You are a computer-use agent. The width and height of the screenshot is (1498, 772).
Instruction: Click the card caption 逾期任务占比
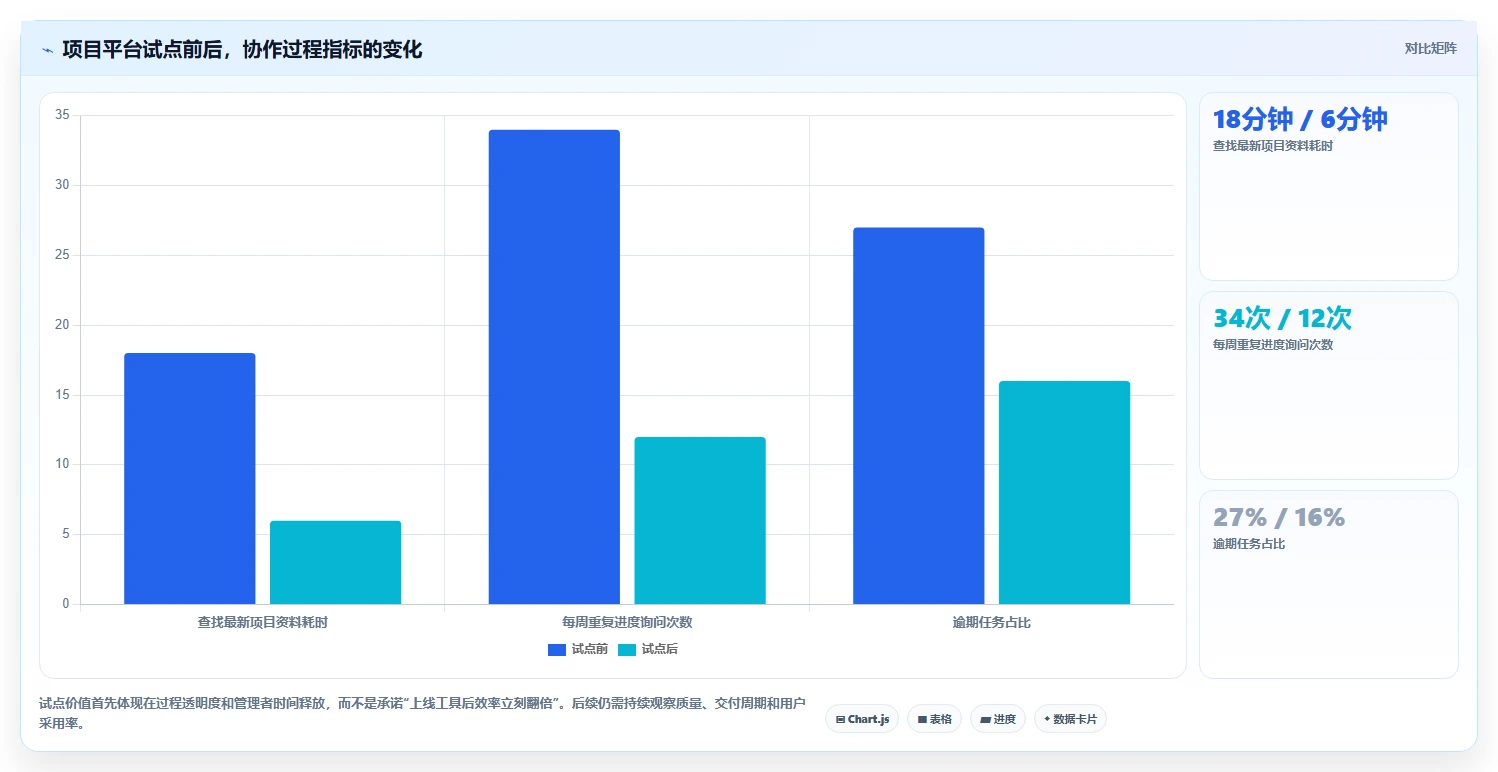[1249, 544]
